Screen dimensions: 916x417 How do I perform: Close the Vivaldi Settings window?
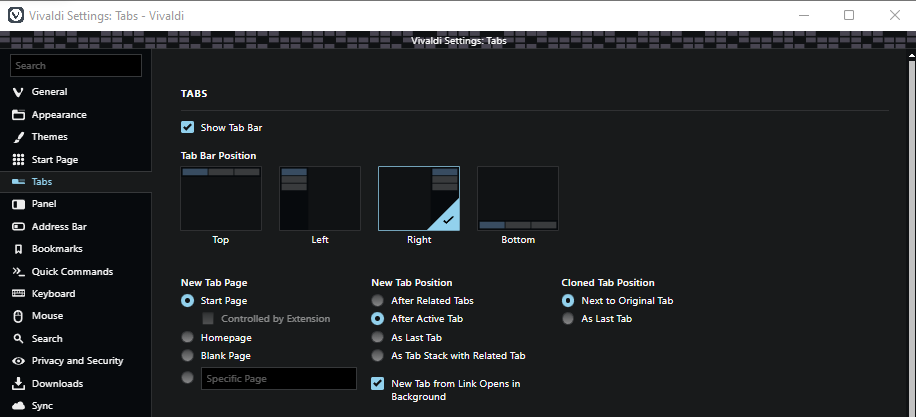(894, 15)
